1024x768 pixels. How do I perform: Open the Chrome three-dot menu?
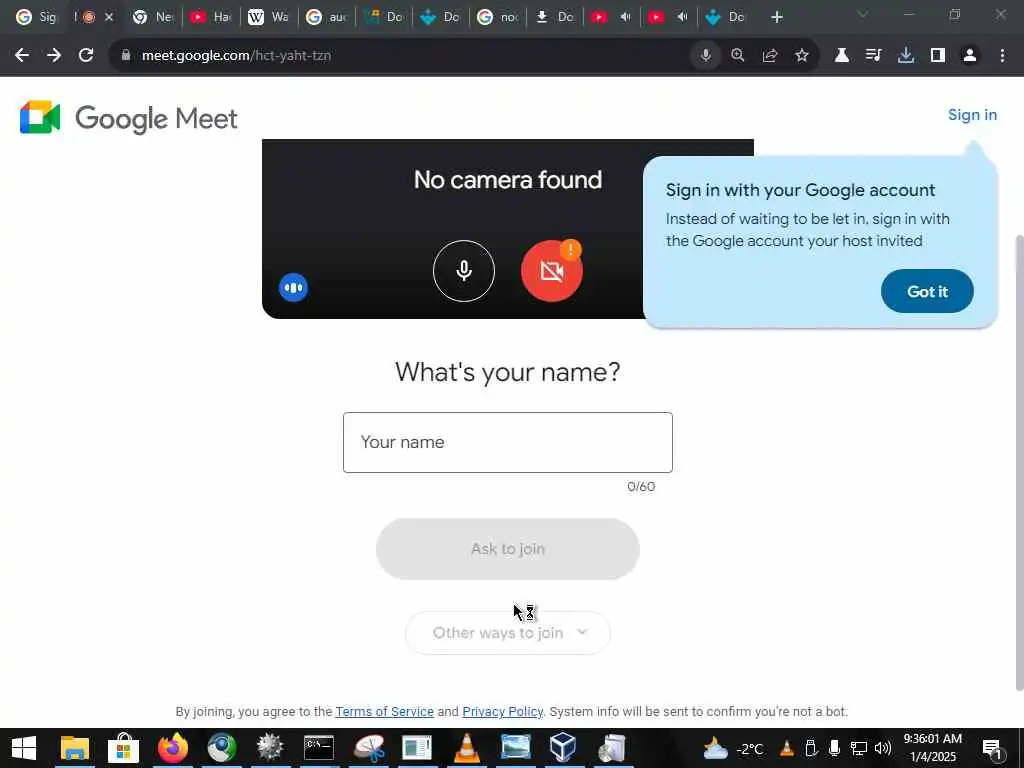[1002, 56]
